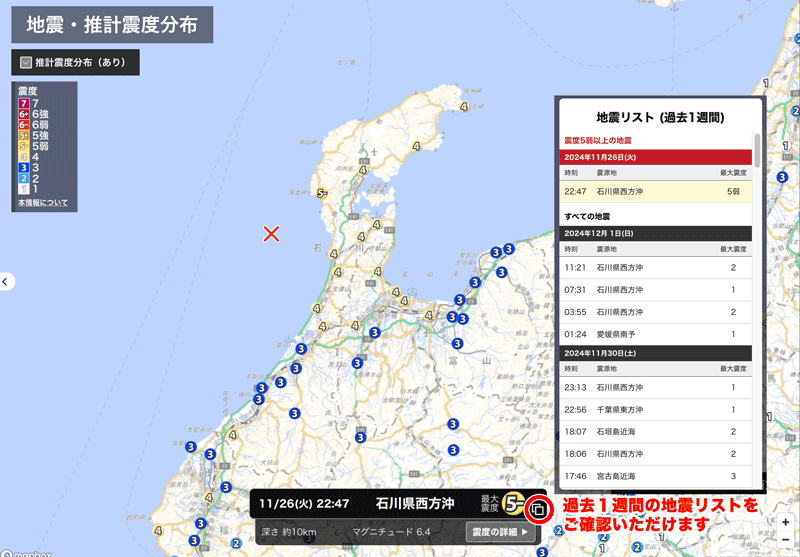Open the 本情報について link
800x557 pixels.
tap(43, 203)
